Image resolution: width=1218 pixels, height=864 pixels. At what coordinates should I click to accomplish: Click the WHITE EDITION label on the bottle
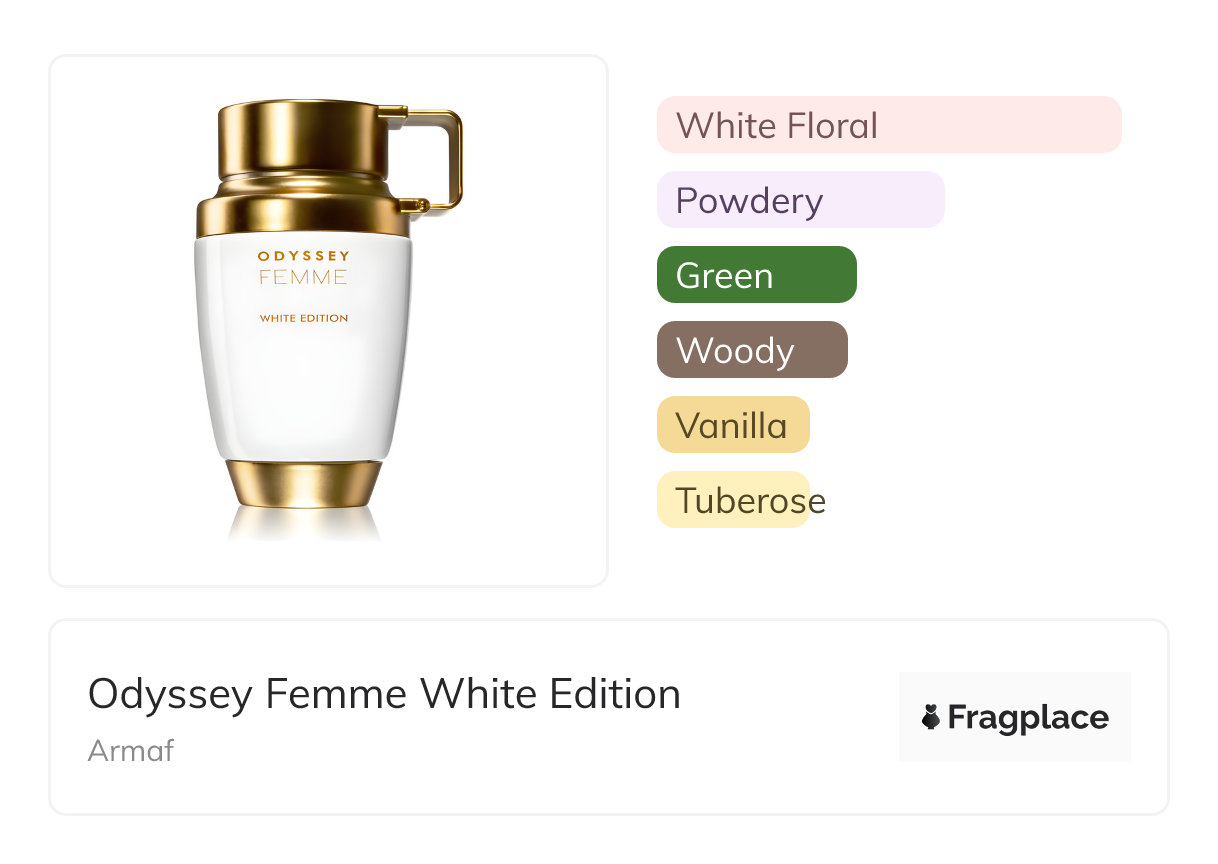(304, 318)
